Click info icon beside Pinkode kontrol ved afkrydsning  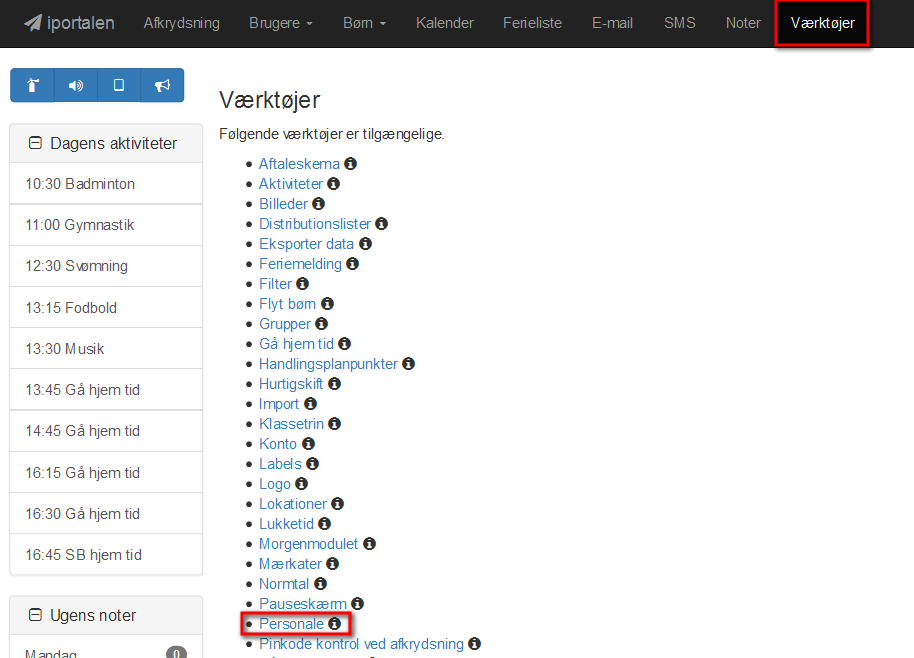pos(474,643)
